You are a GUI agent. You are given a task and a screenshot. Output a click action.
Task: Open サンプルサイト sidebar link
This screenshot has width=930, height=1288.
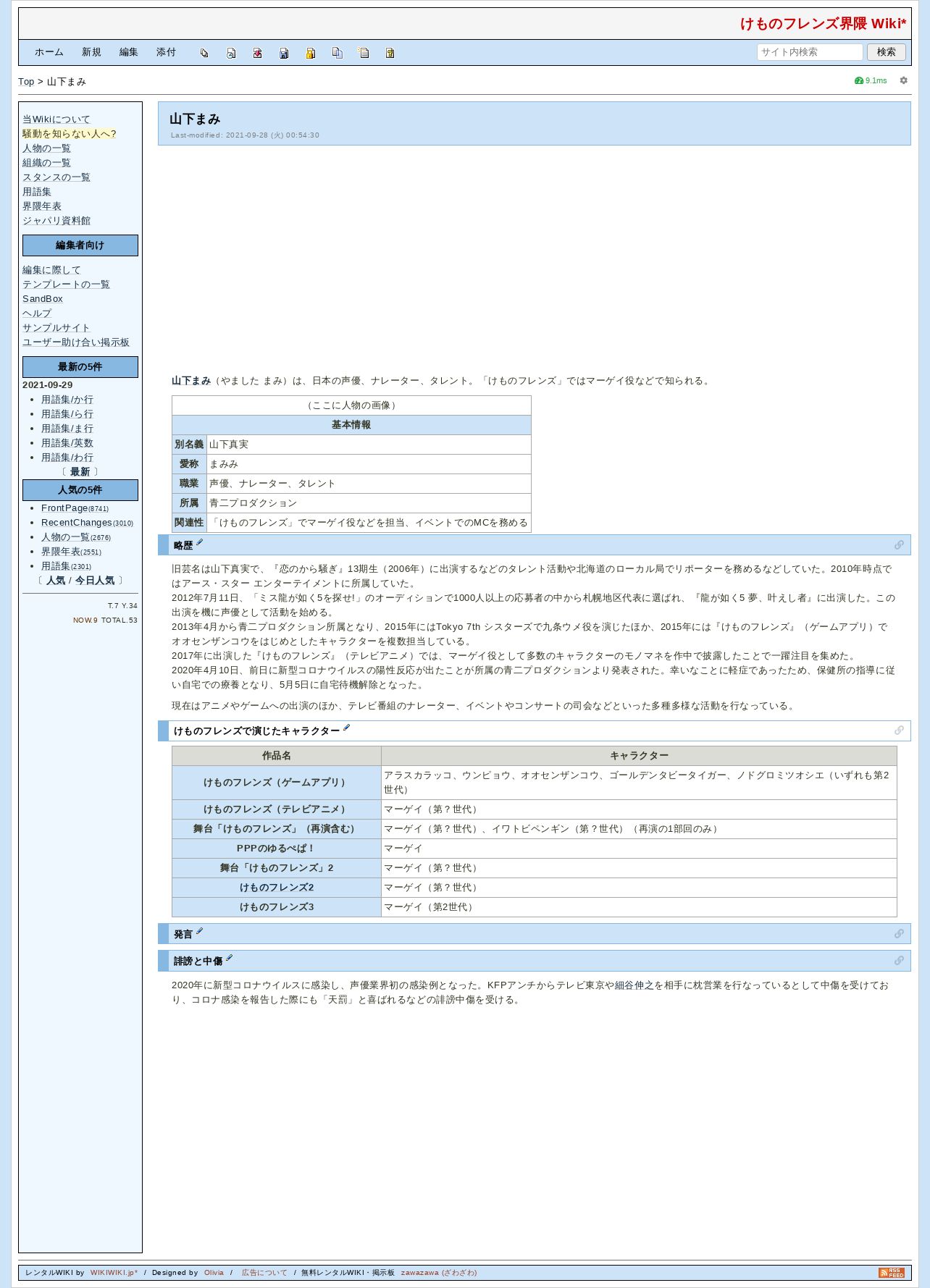56,328
